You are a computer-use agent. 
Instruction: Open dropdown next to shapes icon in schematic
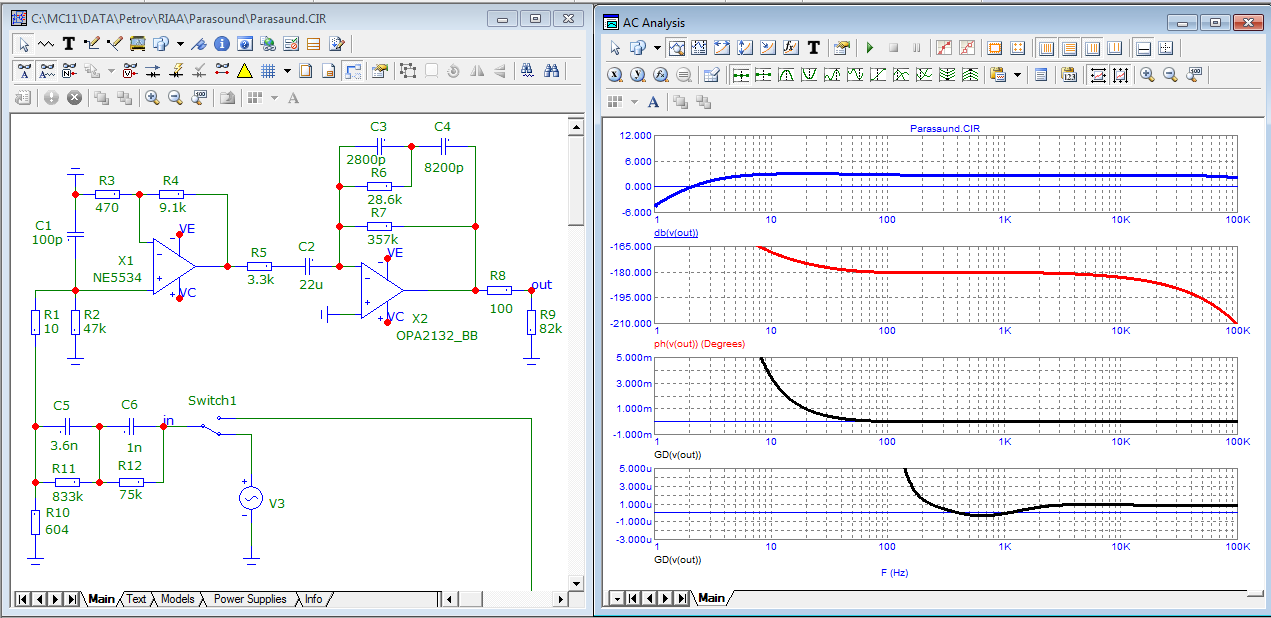tap(180, 44)
